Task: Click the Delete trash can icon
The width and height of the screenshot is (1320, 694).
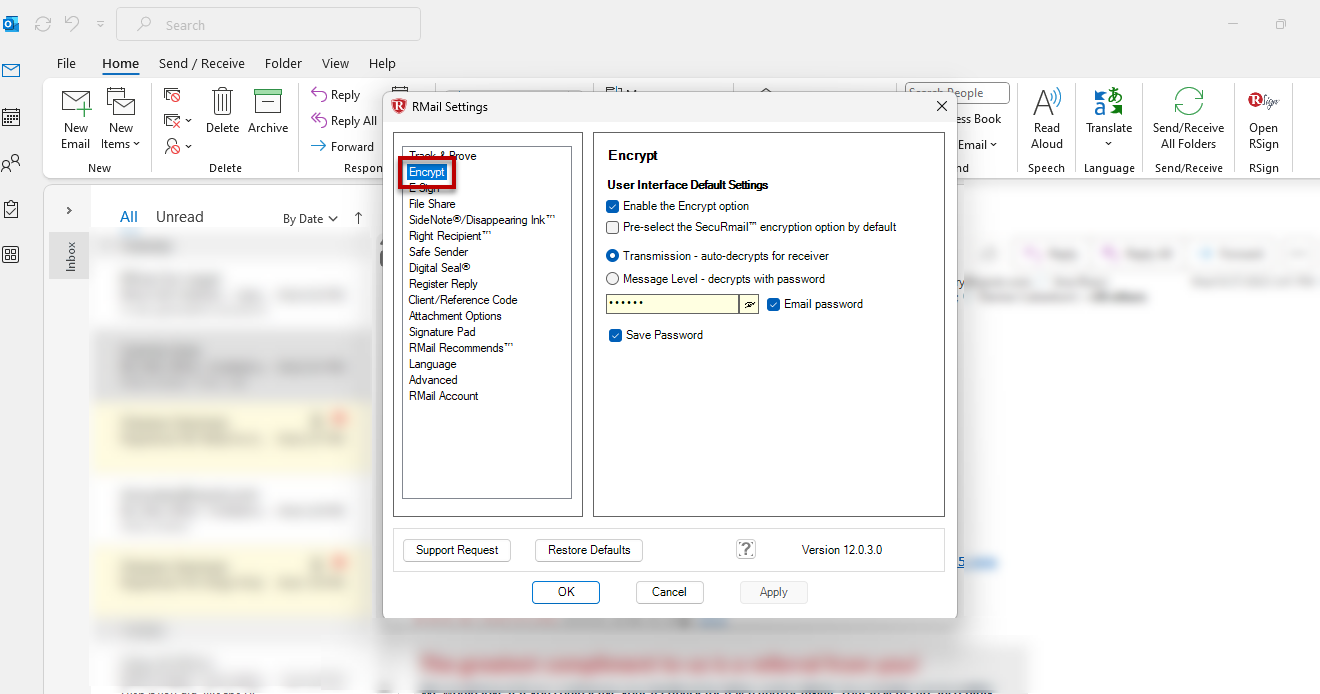Action: tap(222, 102)
